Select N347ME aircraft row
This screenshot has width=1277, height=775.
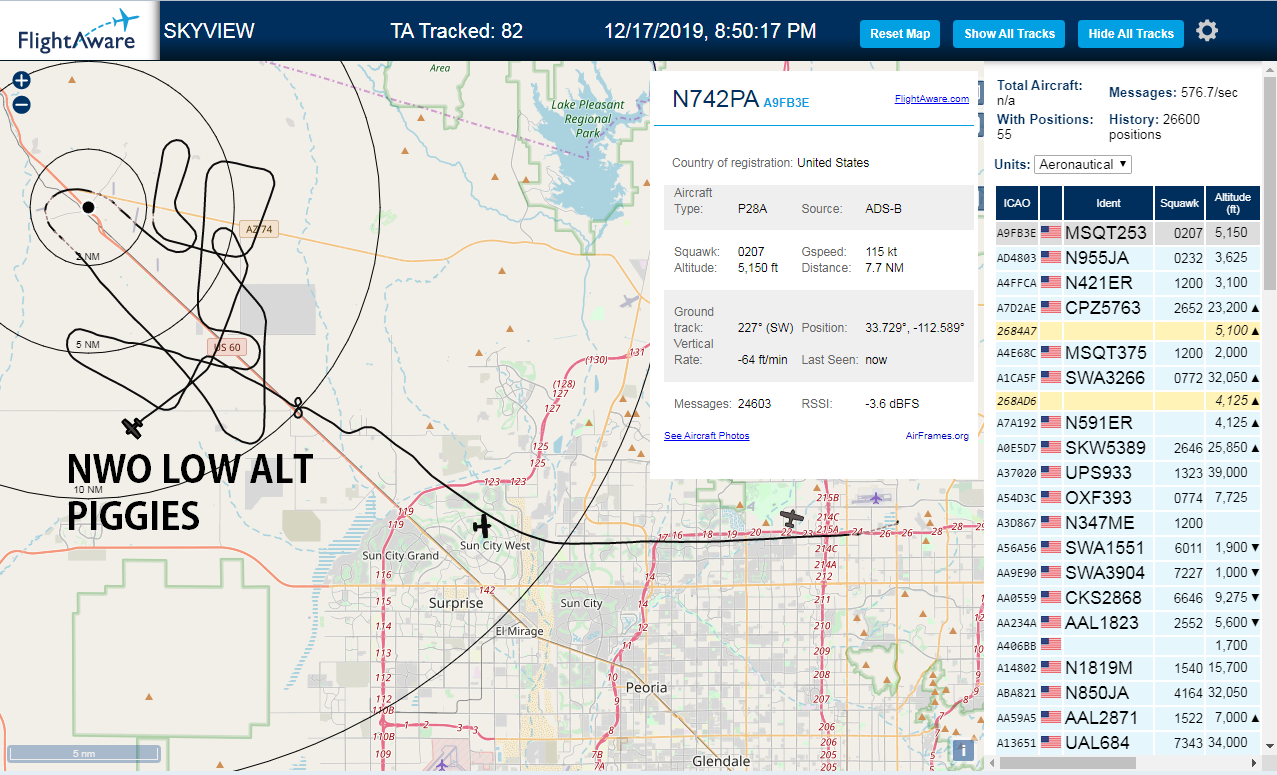coord(1127,523)
